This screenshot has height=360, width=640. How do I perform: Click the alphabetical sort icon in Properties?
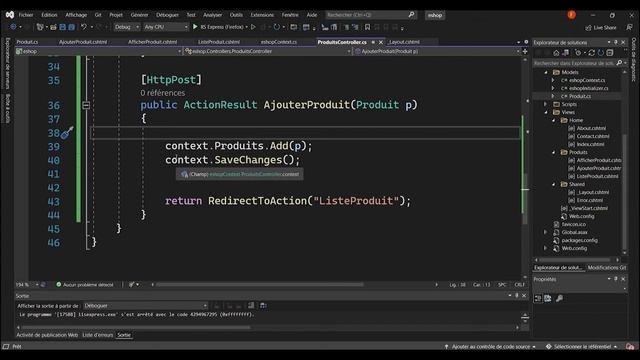548,299
